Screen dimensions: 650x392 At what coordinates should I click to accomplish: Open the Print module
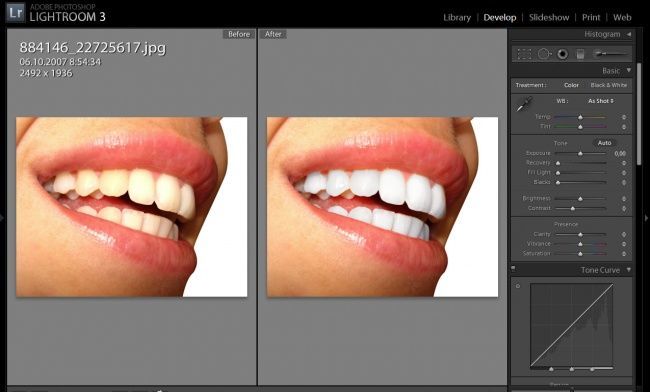[x=591, y=18]
